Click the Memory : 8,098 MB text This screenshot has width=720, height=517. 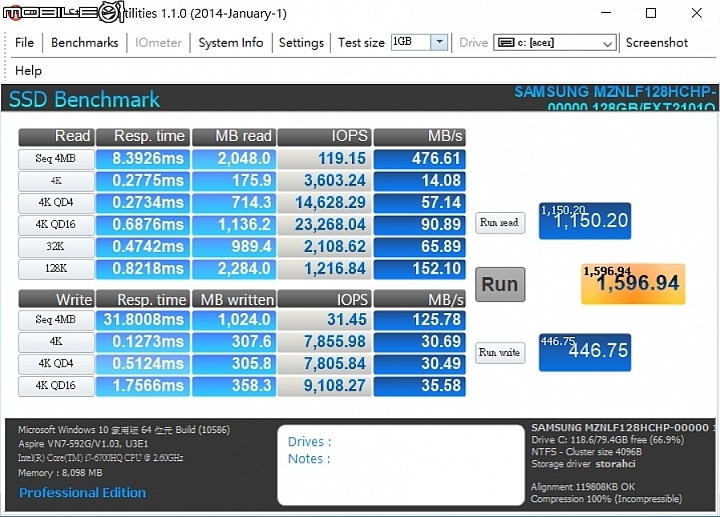tap(60, 472)
